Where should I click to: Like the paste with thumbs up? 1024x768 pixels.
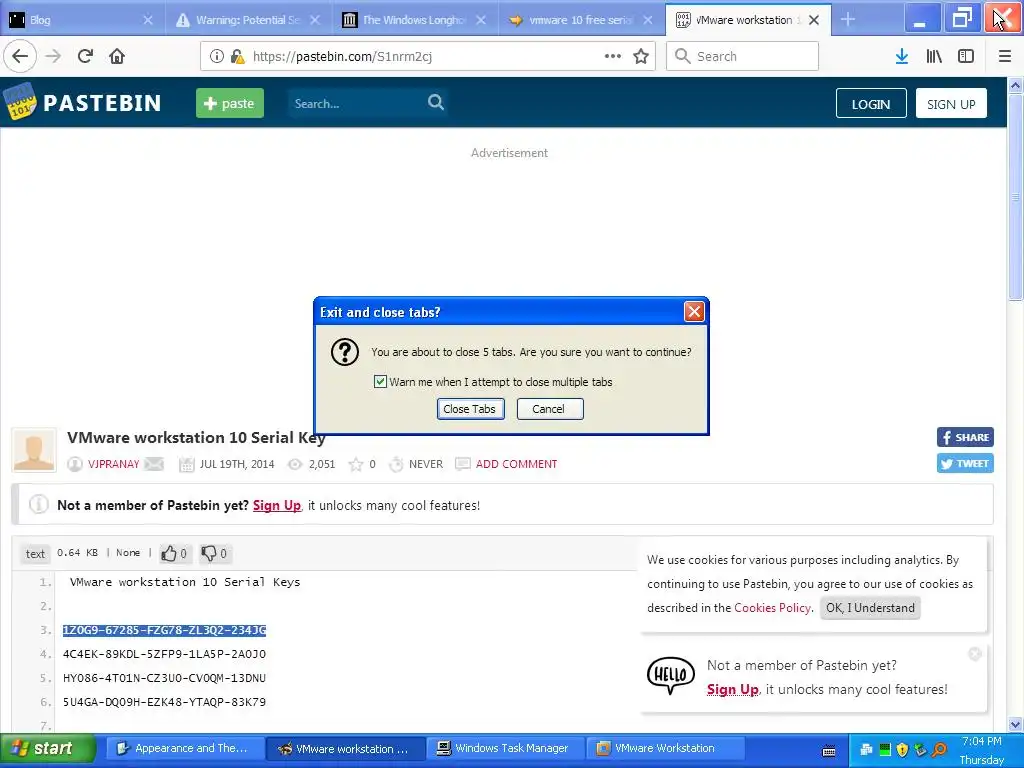coord(174,554)
